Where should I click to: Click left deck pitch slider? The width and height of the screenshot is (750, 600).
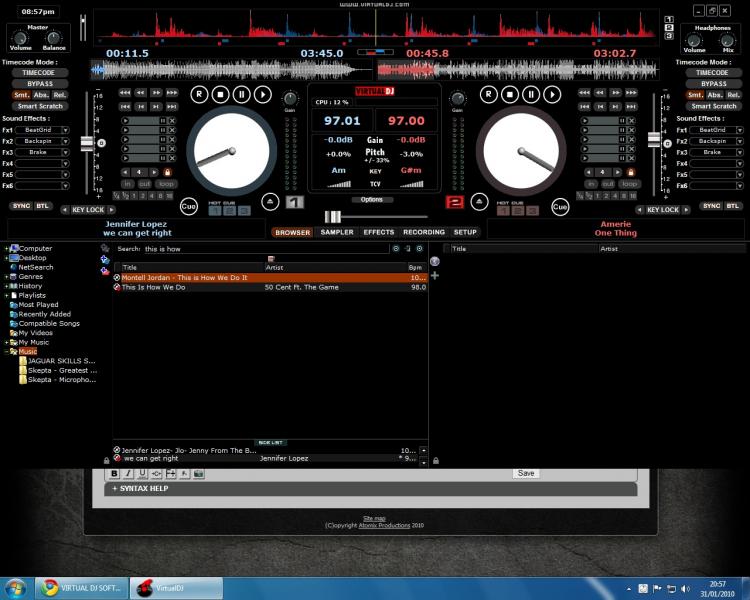(x=87, y=144)
